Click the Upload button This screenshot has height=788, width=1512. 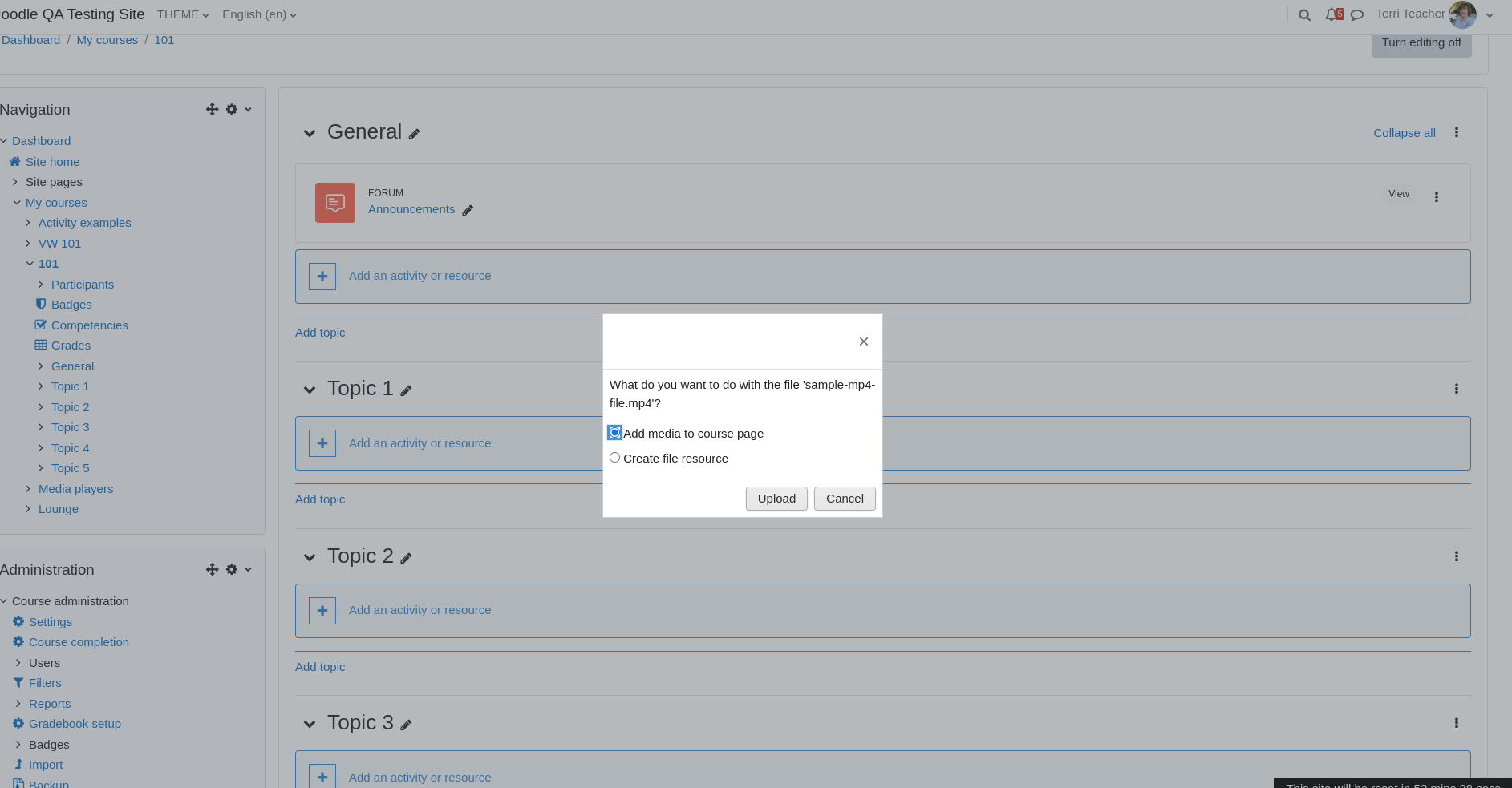coord(776,499)
